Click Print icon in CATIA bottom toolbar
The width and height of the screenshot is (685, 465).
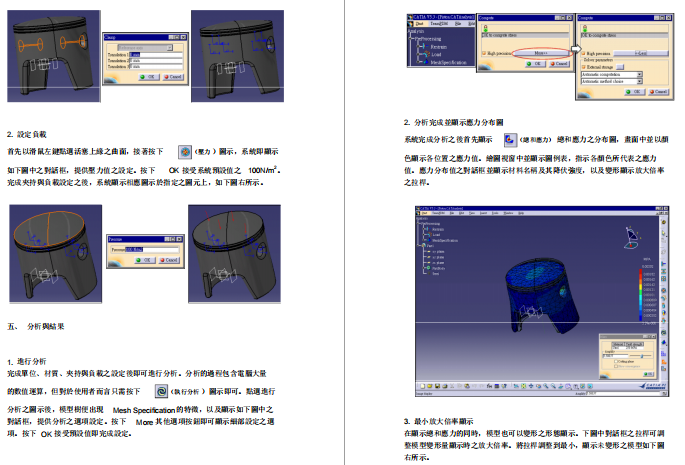[x=445, y=386]
